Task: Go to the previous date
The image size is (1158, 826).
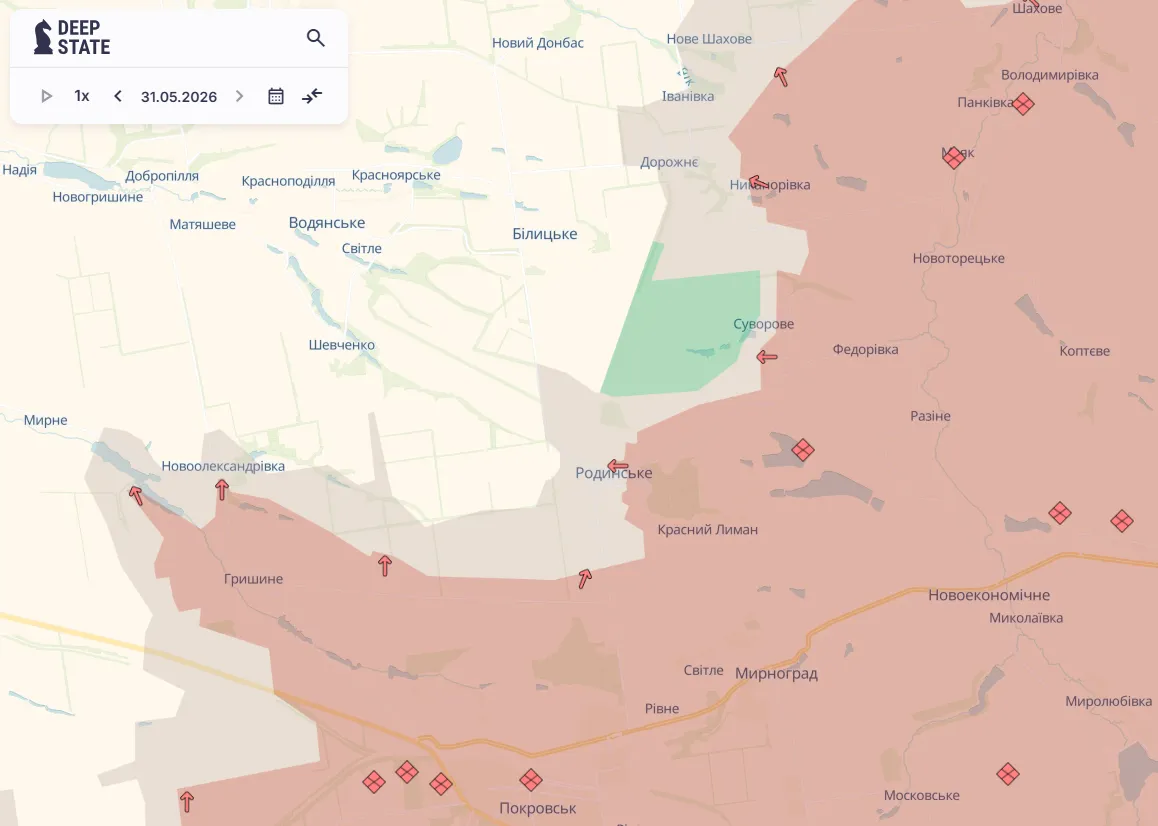Action: (x=117, y=96)
